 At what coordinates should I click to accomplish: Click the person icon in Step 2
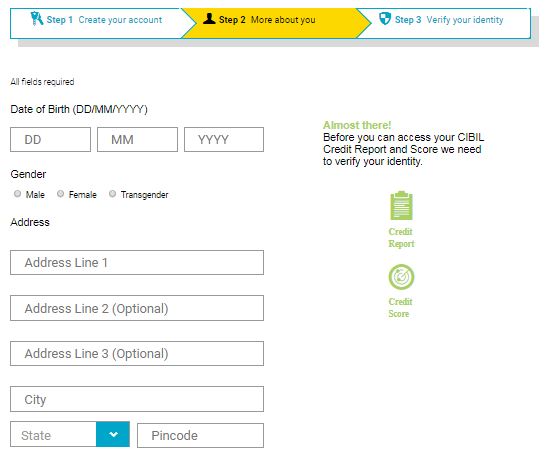[x=209, y=18]
